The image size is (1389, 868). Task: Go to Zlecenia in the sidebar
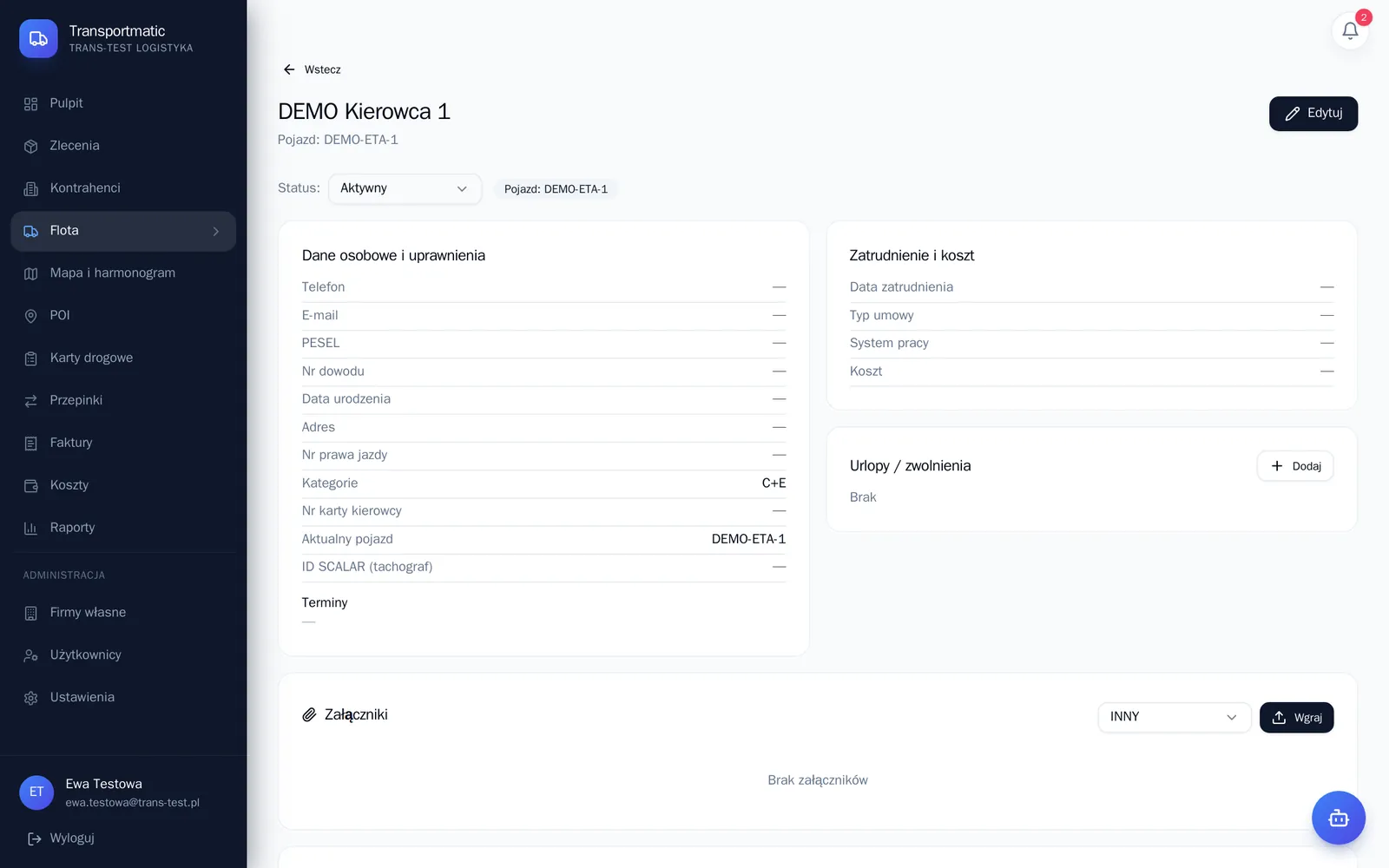coord(123,146)
